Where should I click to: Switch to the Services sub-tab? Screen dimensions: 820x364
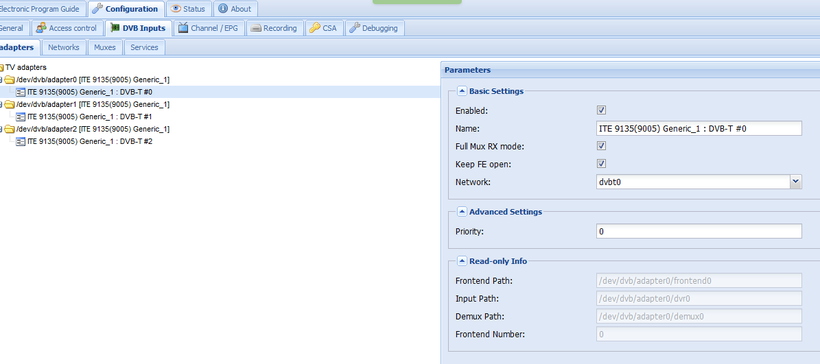pos(144,48)
